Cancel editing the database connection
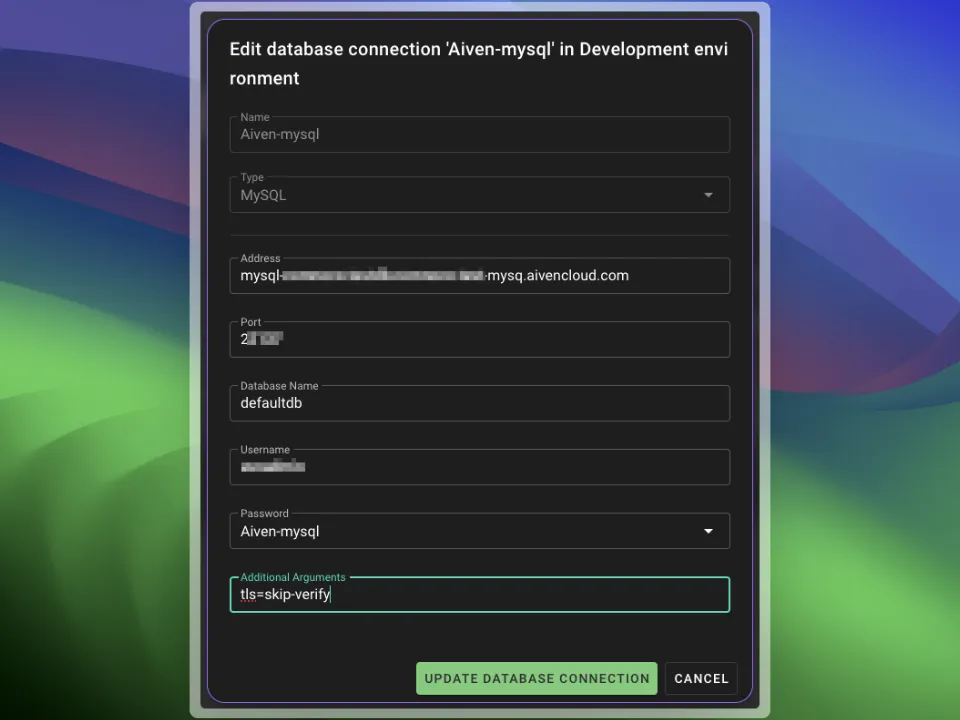Screen dimensions: 960x720 [x=701, y=678]
